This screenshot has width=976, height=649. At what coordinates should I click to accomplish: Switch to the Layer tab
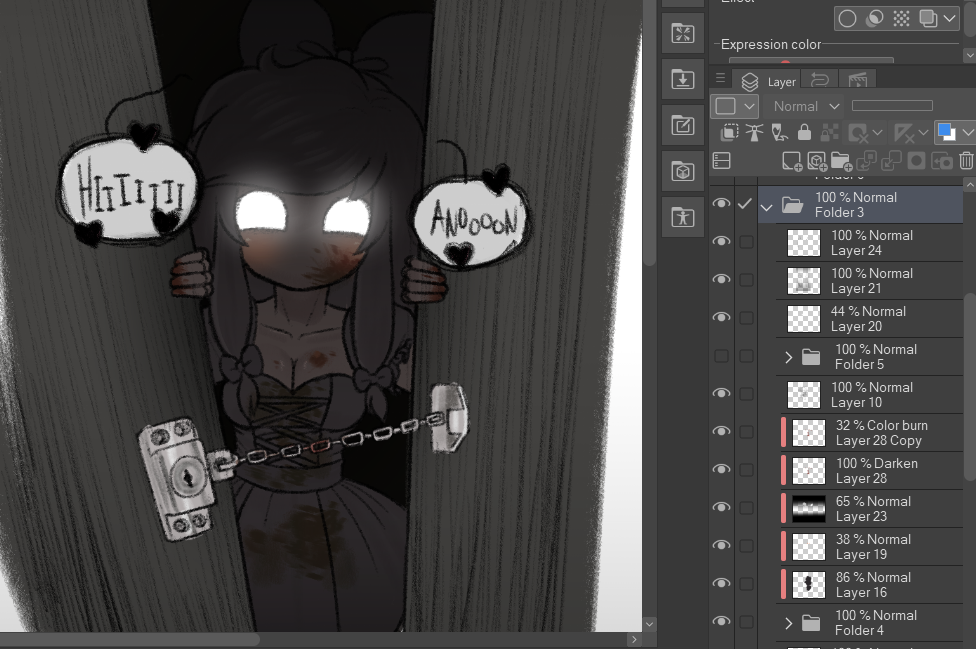click(768, 82)
